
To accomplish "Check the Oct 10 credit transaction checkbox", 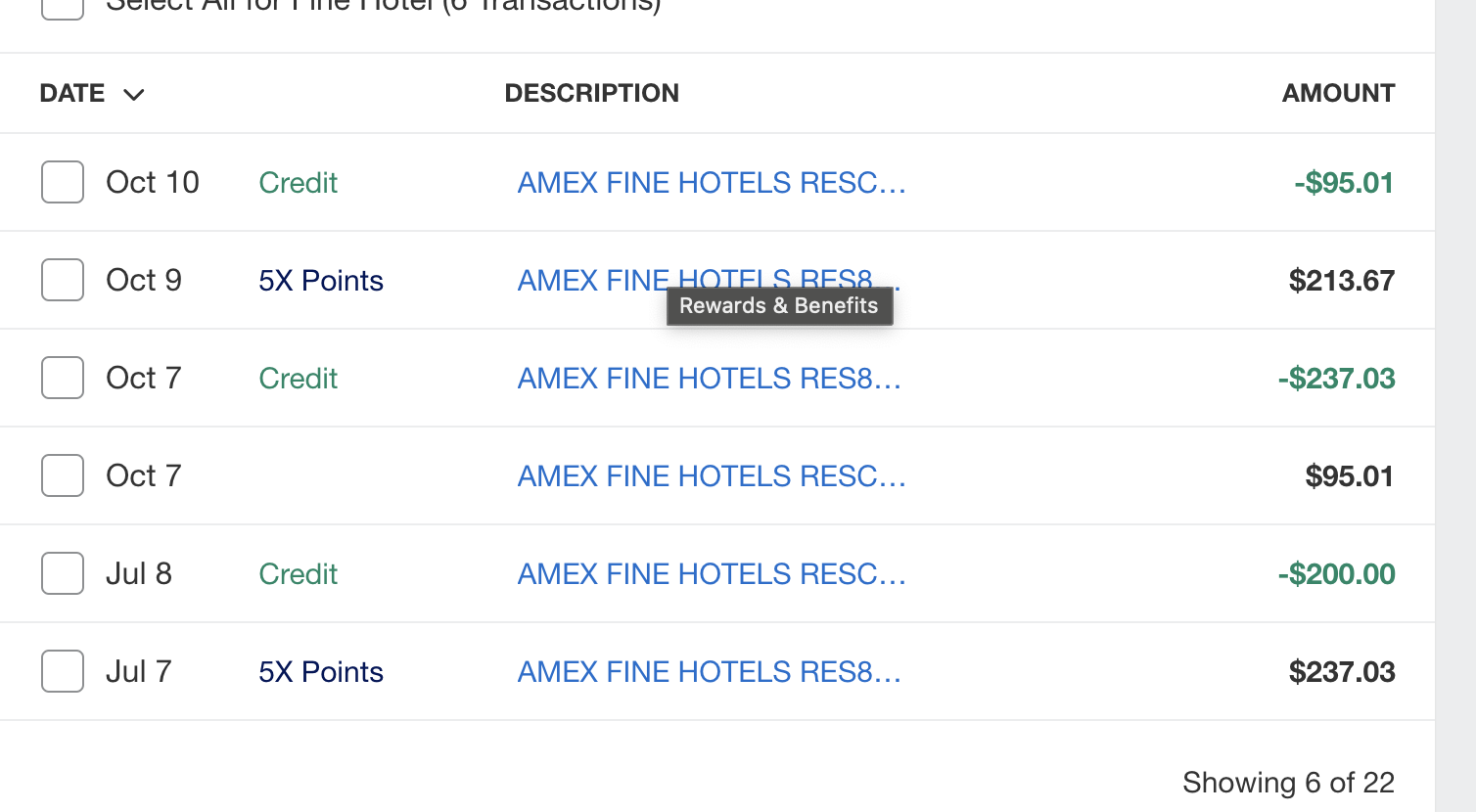I will point(63,182).
